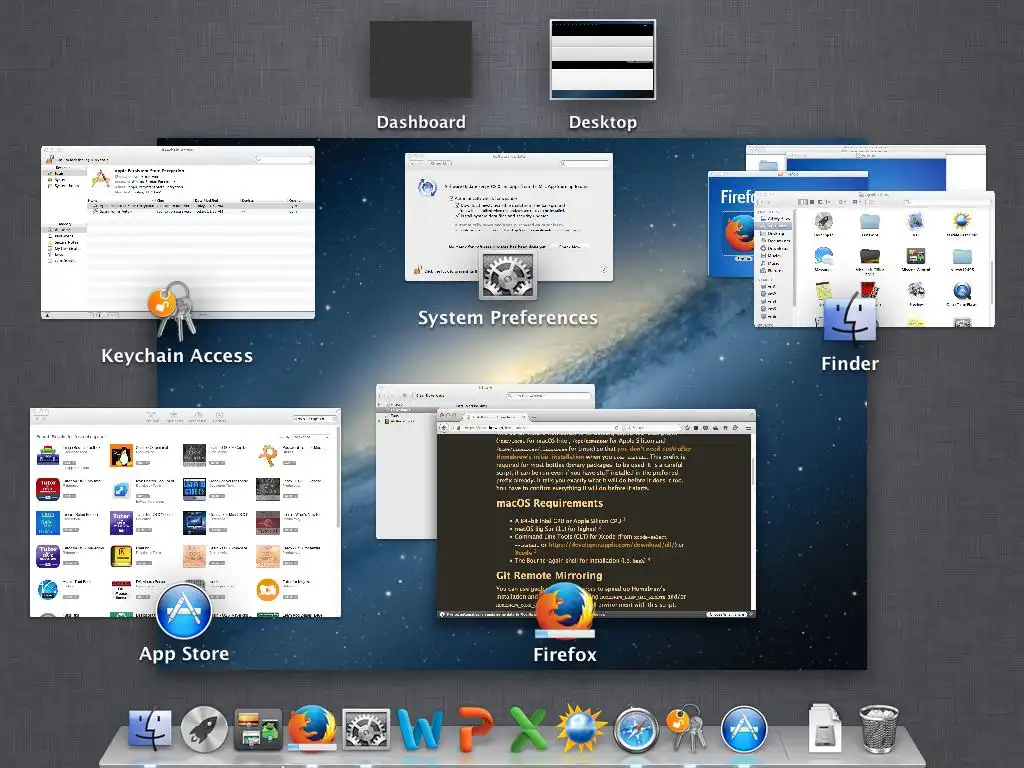Click the "Firefox" label under browser windows
The image size is (1024, 768).
[x=565, y=654]
